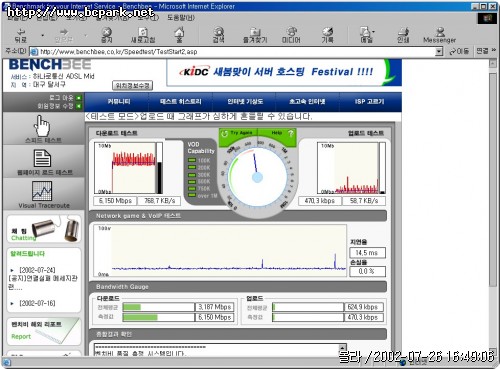Open the 벤치비 해외 리포트 Report banner

pos(44,331)
